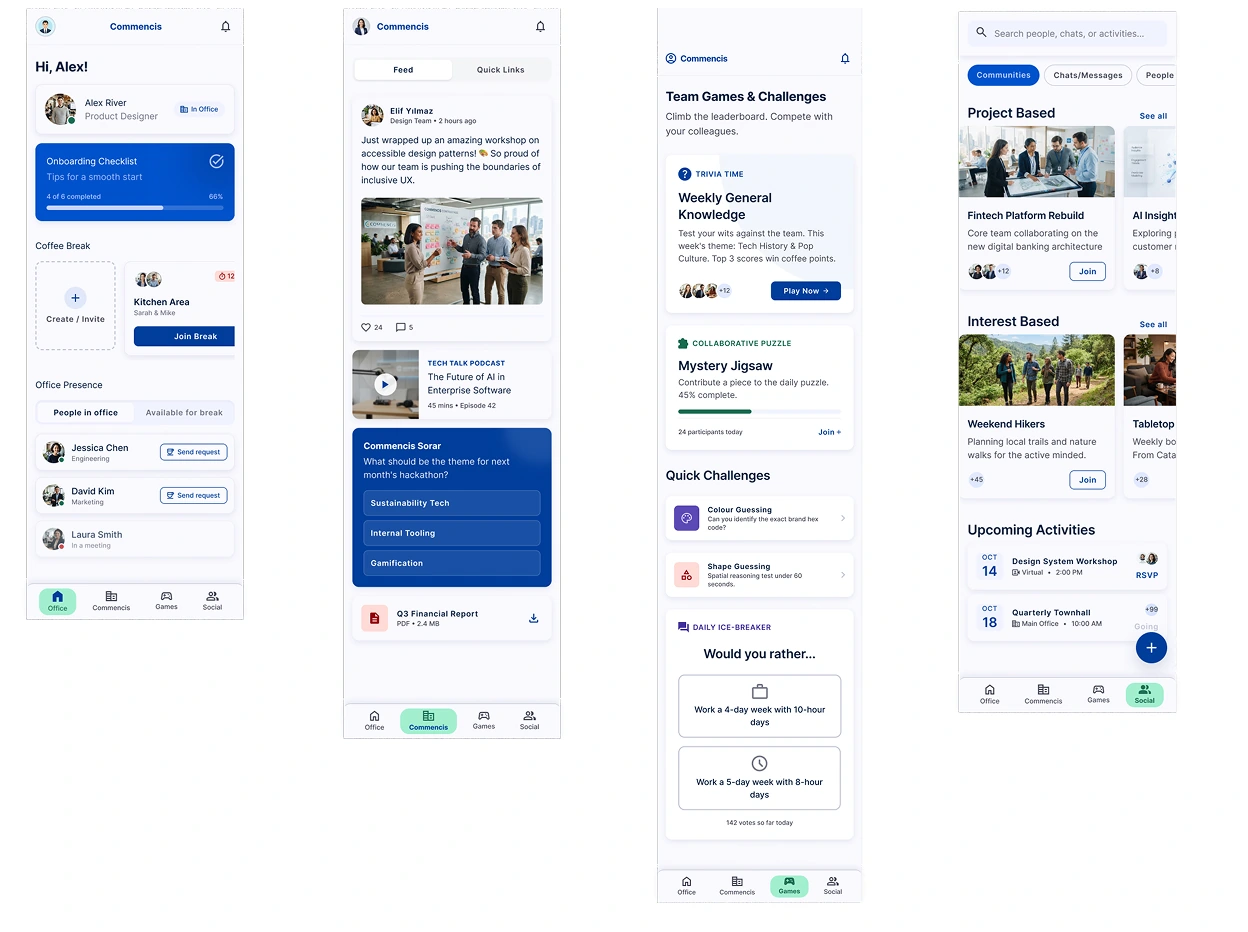Click the briefcase icon in 4-day option
Image resolution: width=1248 pixels, height=932 pixels.
[759, 692]
